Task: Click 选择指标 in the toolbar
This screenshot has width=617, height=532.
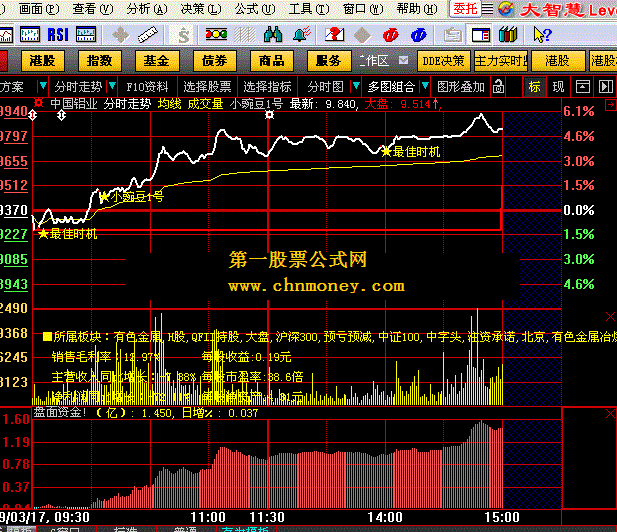Action: [x=267, y=87]
